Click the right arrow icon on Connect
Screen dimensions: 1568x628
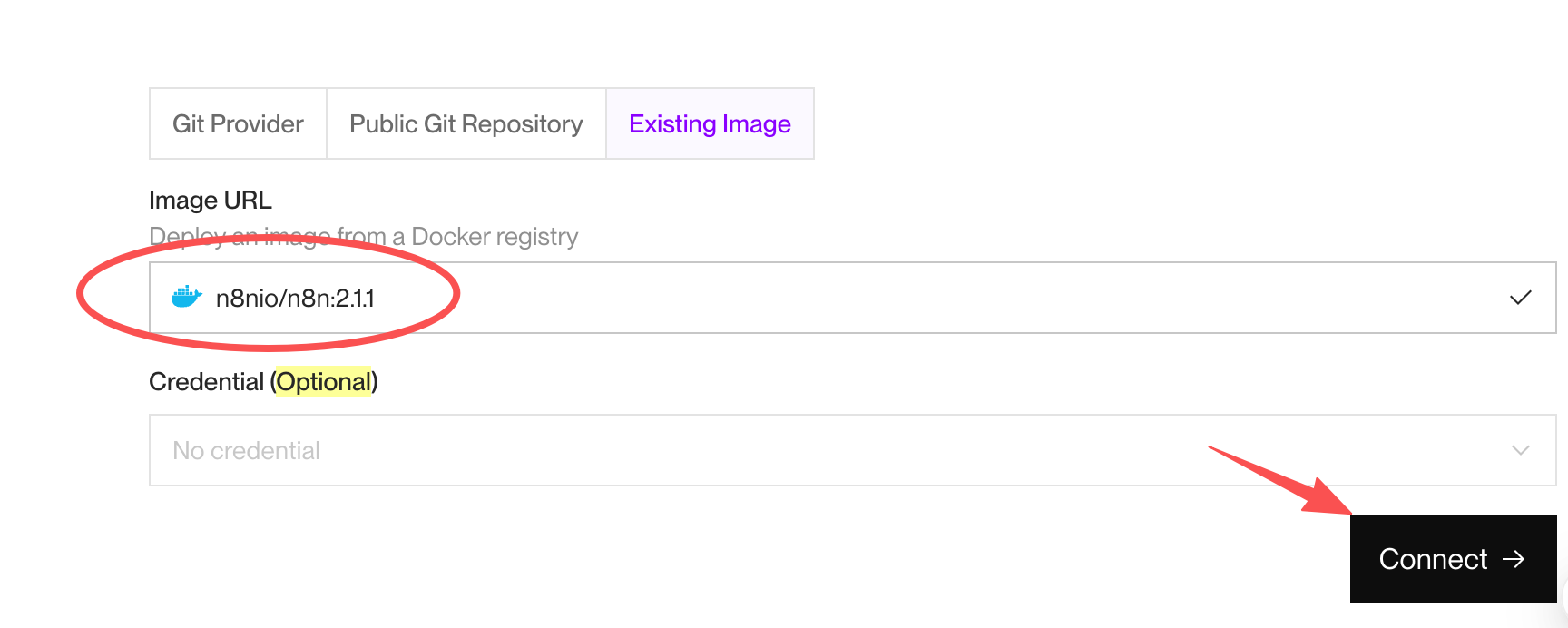(1514, 559)
